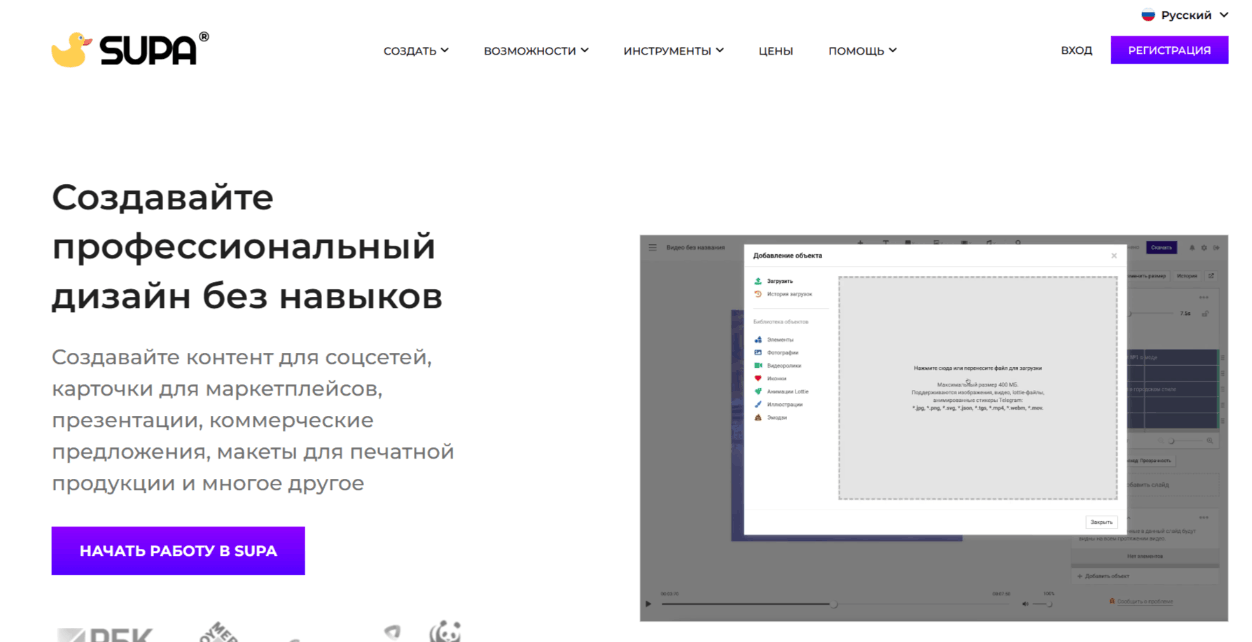Close the add-object dialog with X

coord(1114,256)
